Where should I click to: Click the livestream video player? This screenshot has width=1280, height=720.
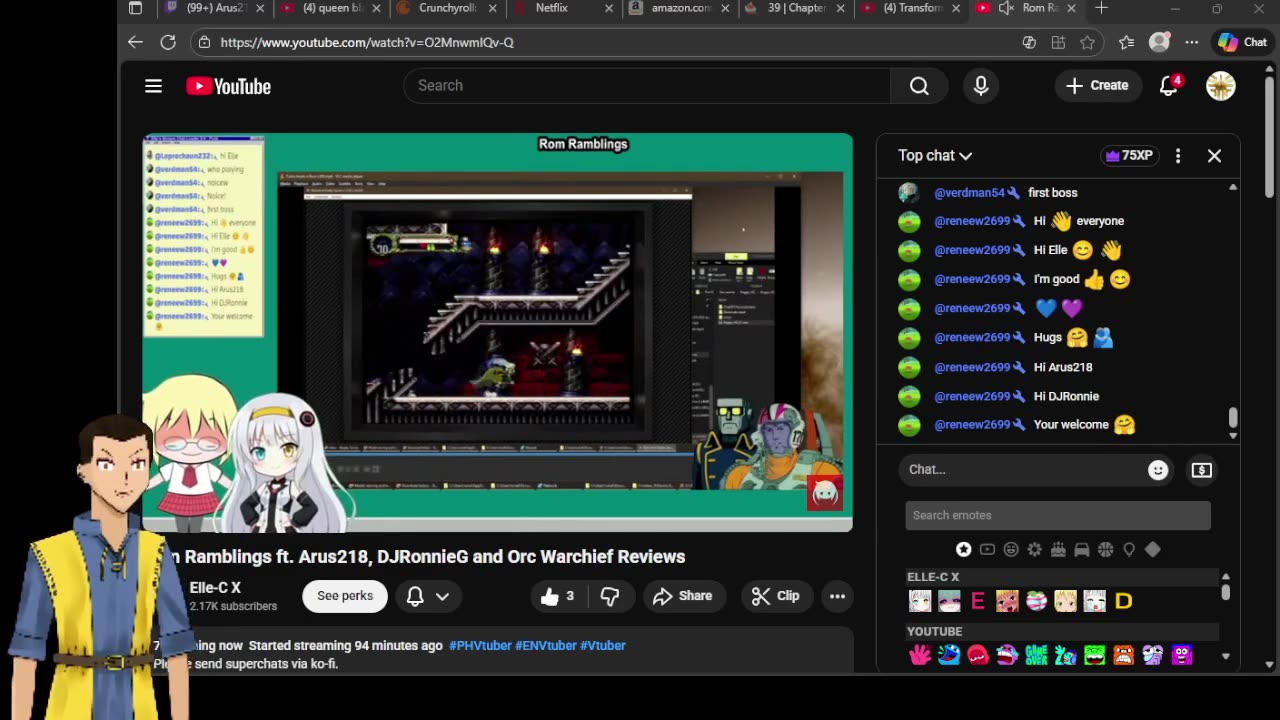coord(498,332)
